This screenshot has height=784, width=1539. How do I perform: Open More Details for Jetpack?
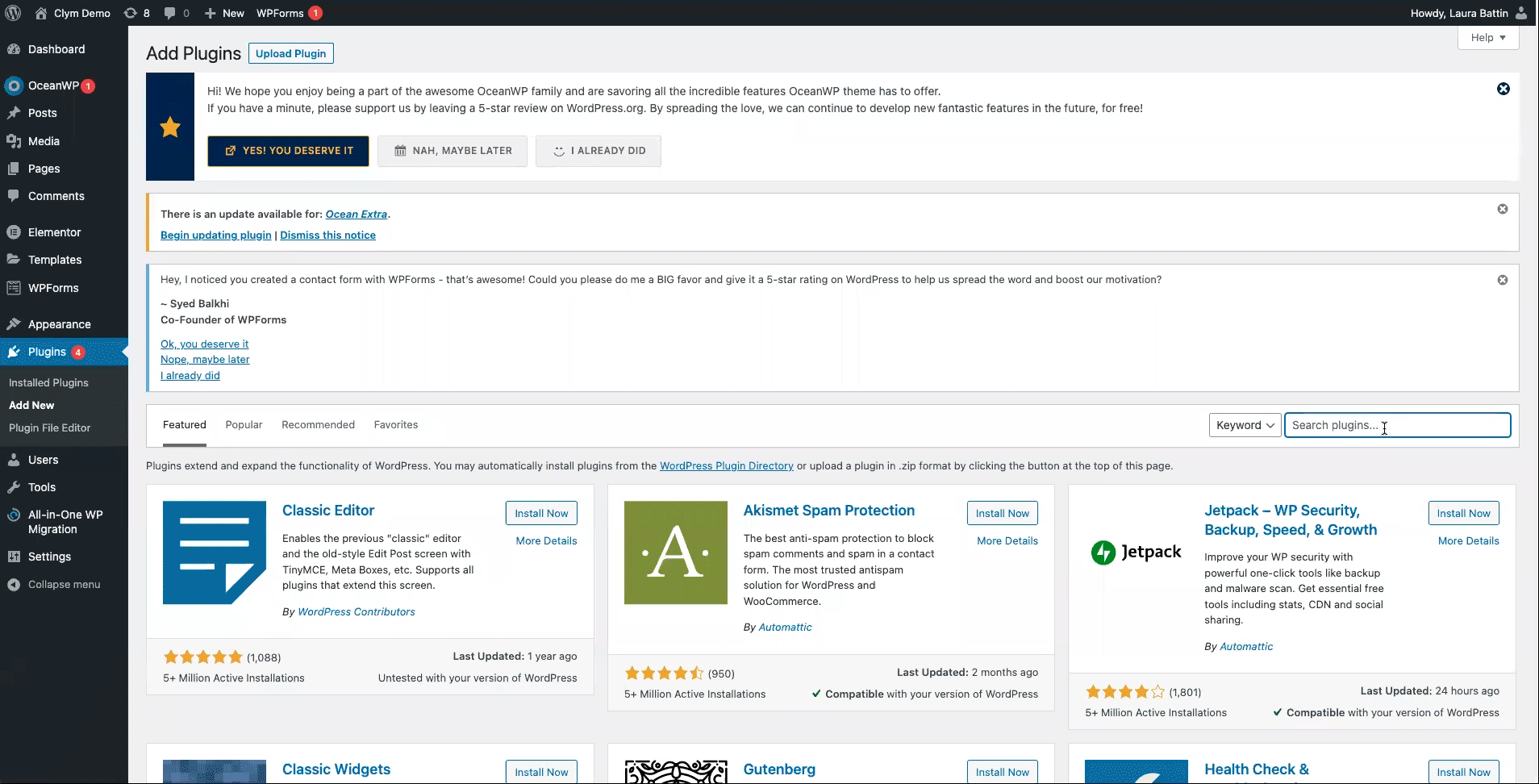1468,541
